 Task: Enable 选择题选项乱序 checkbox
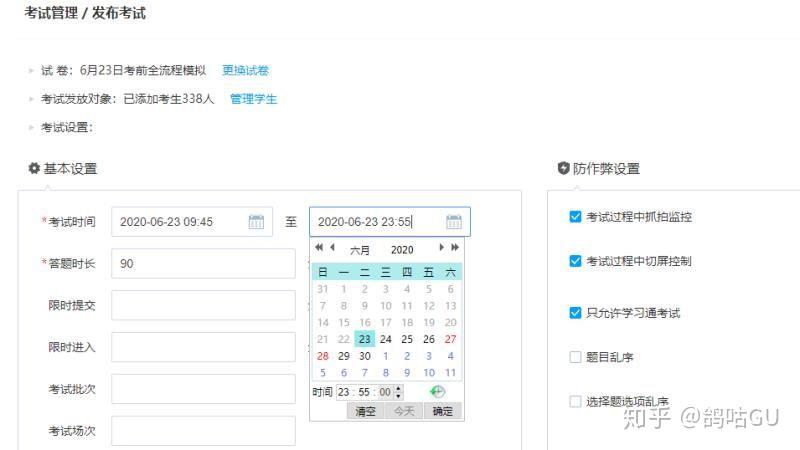pyautogui.click(x=575, y=402)
